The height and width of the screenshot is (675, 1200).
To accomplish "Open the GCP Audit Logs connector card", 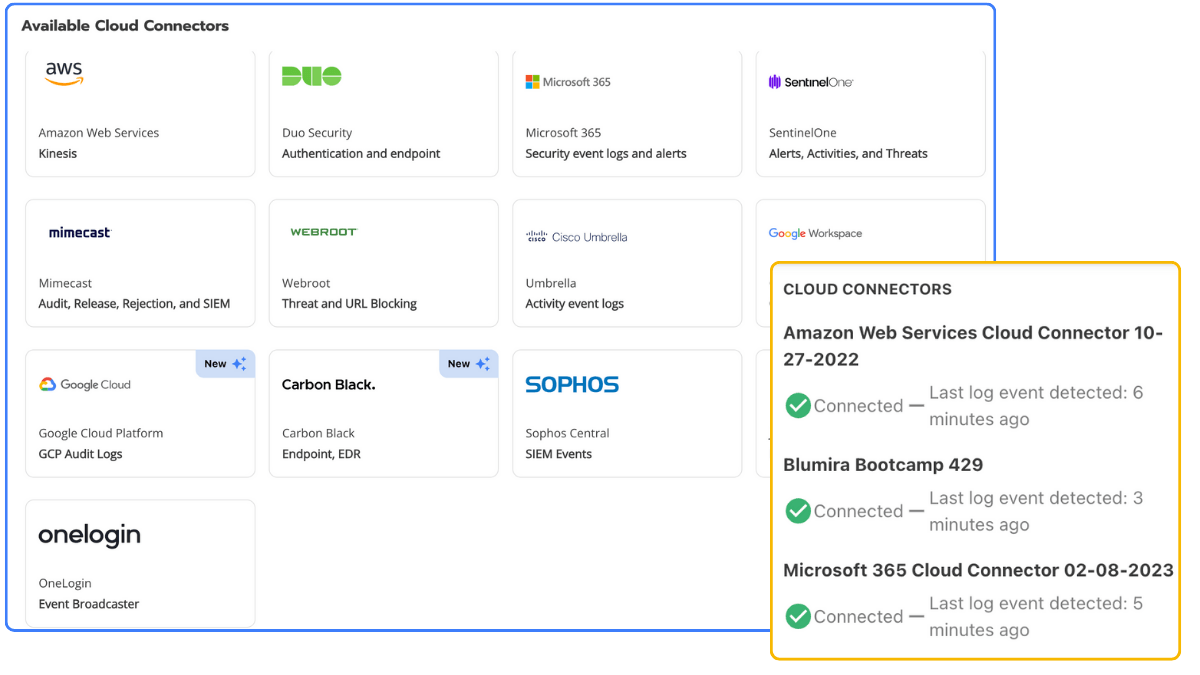I will tap(140, 413).
